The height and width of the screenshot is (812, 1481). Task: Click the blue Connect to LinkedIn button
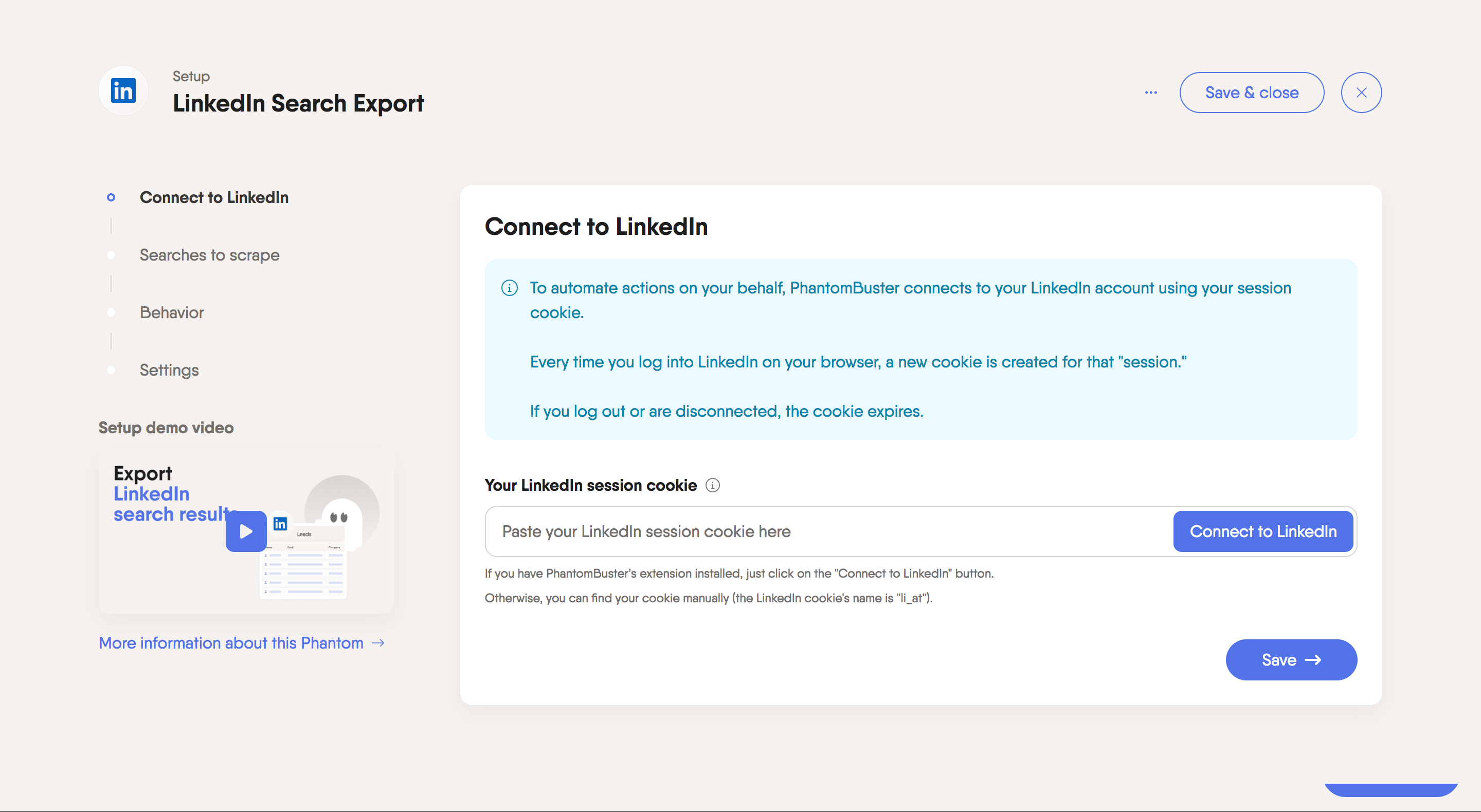[x=1262, y=531]
